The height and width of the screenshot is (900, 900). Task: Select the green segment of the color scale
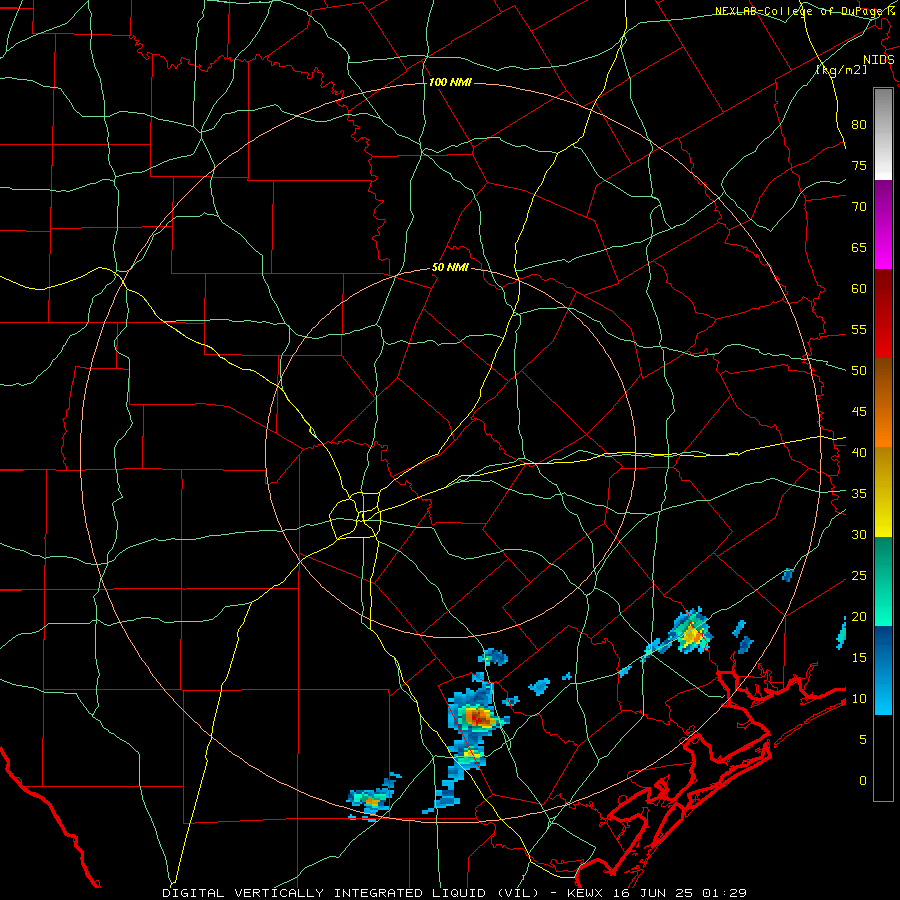pos(883,581)
